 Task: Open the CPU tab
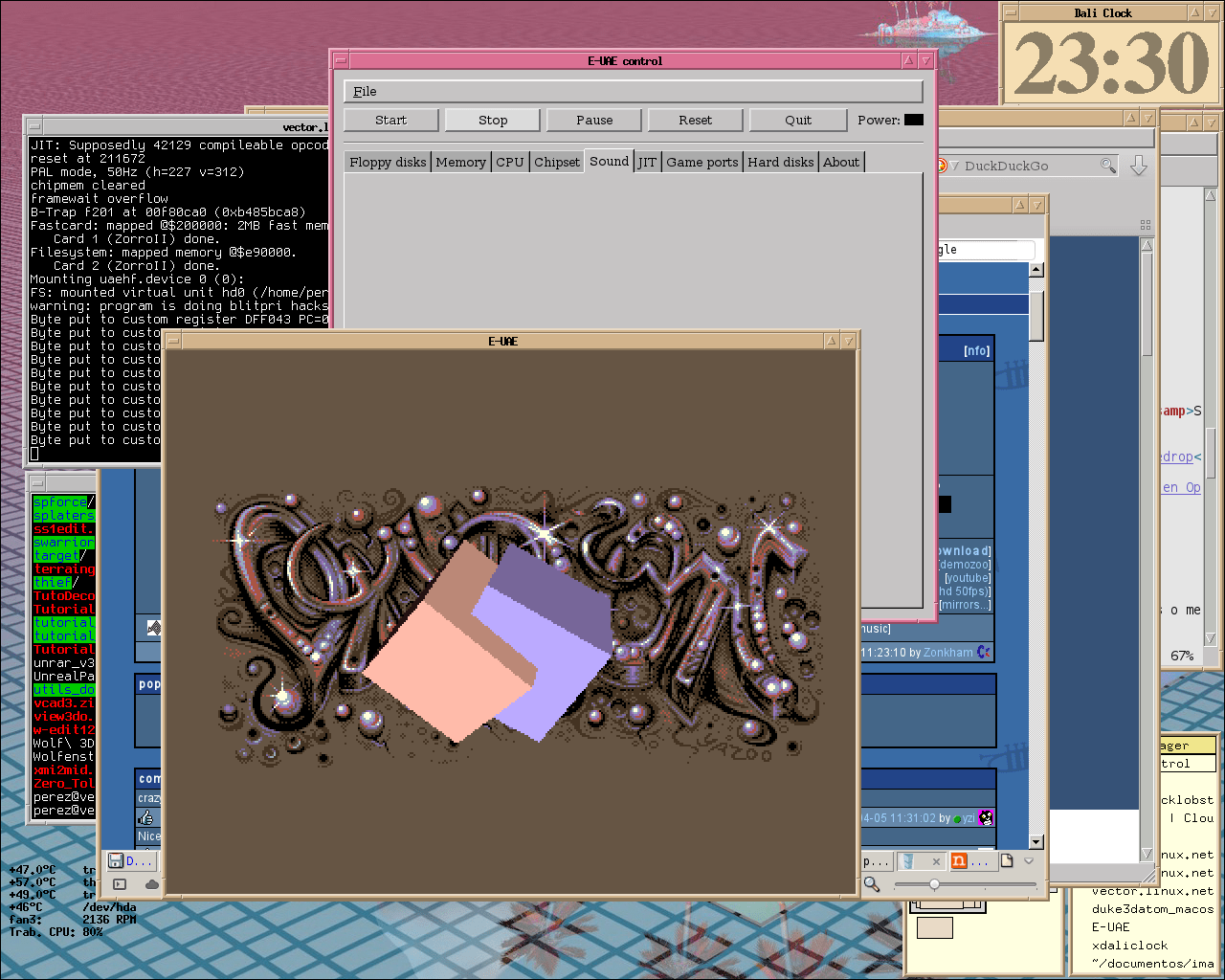510,162
